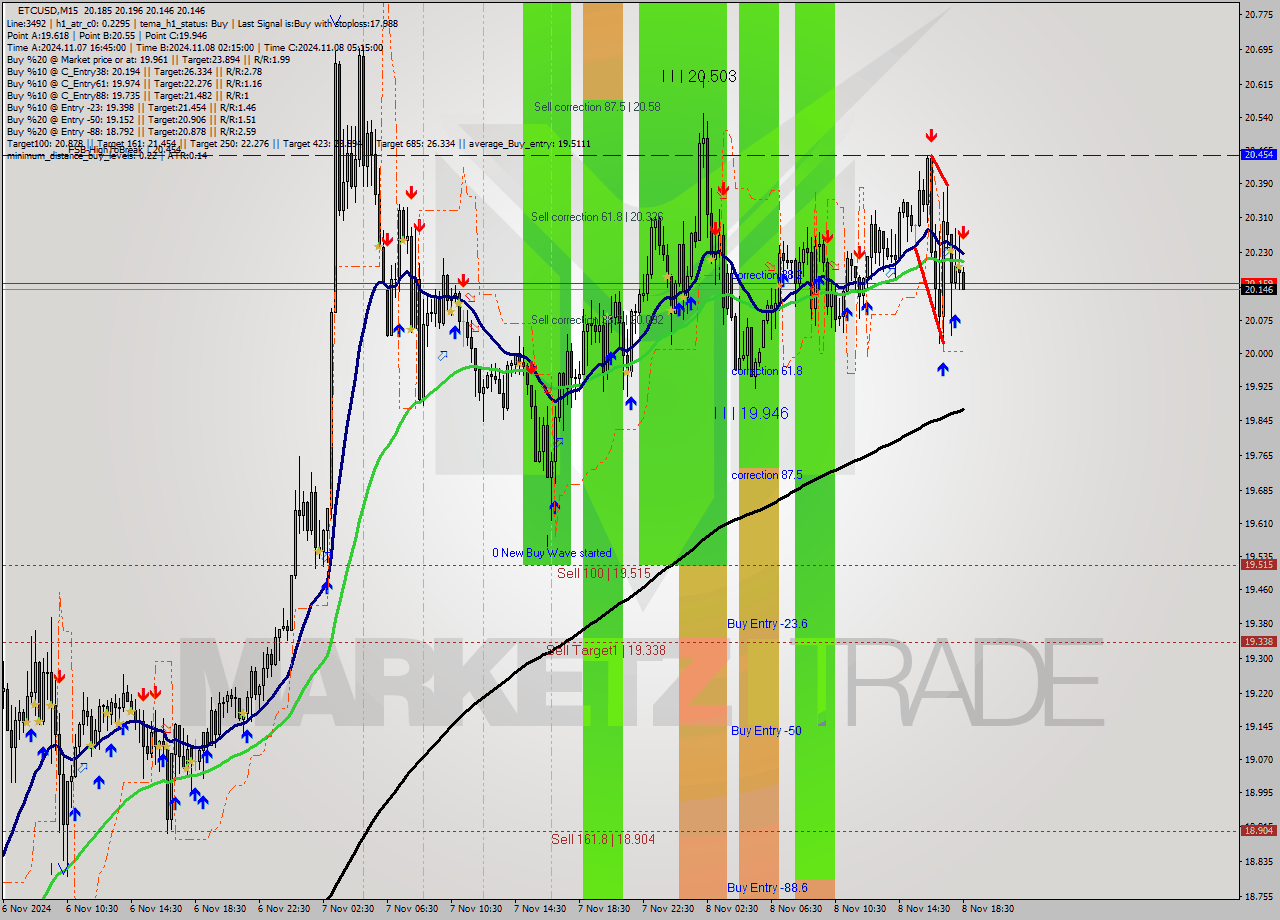Click the 'Buy Entry -23.6' label

click(767, 624)
